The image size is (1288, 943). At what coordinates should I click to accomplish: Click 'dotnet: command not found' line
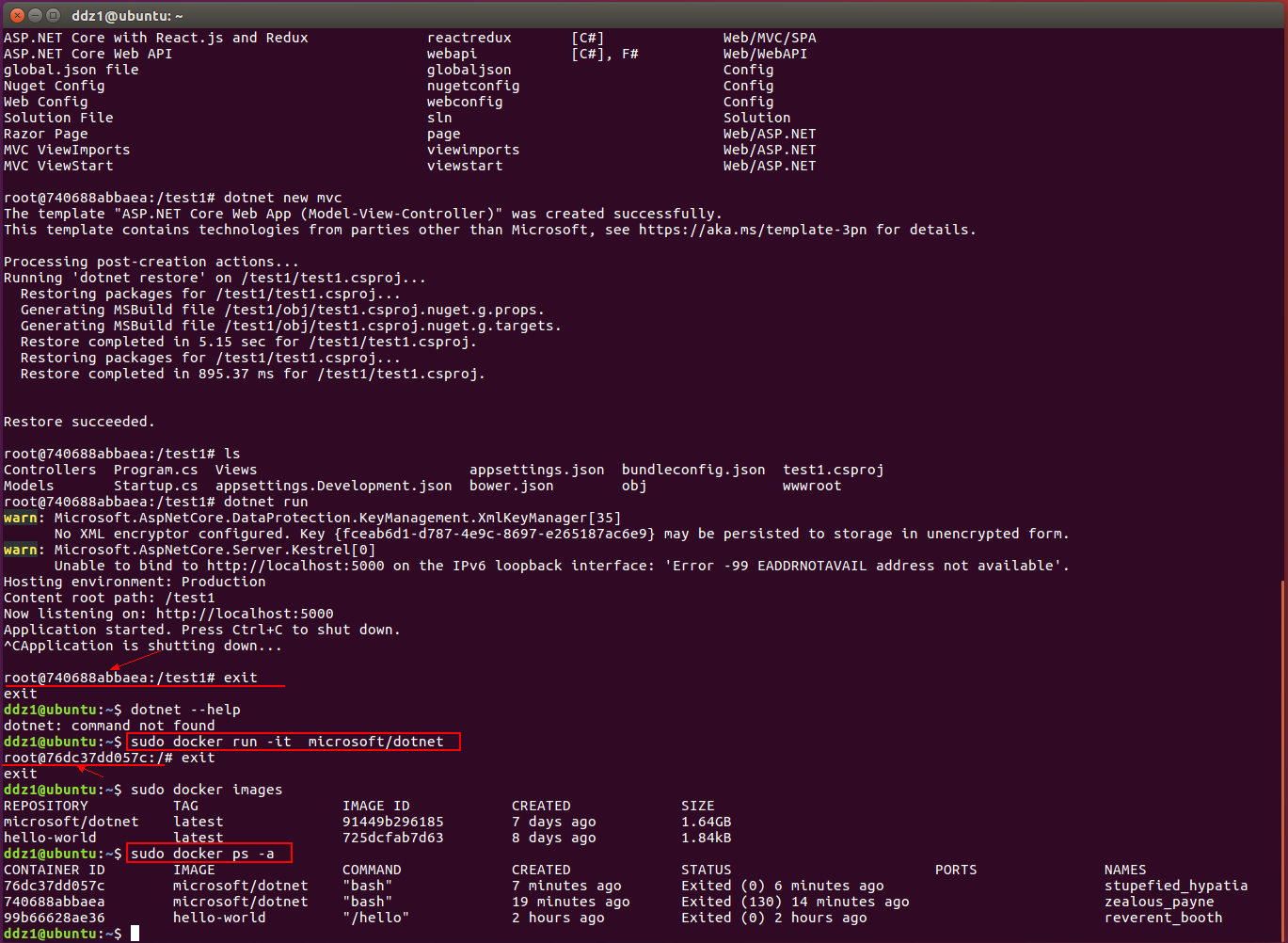coord(109,726)
